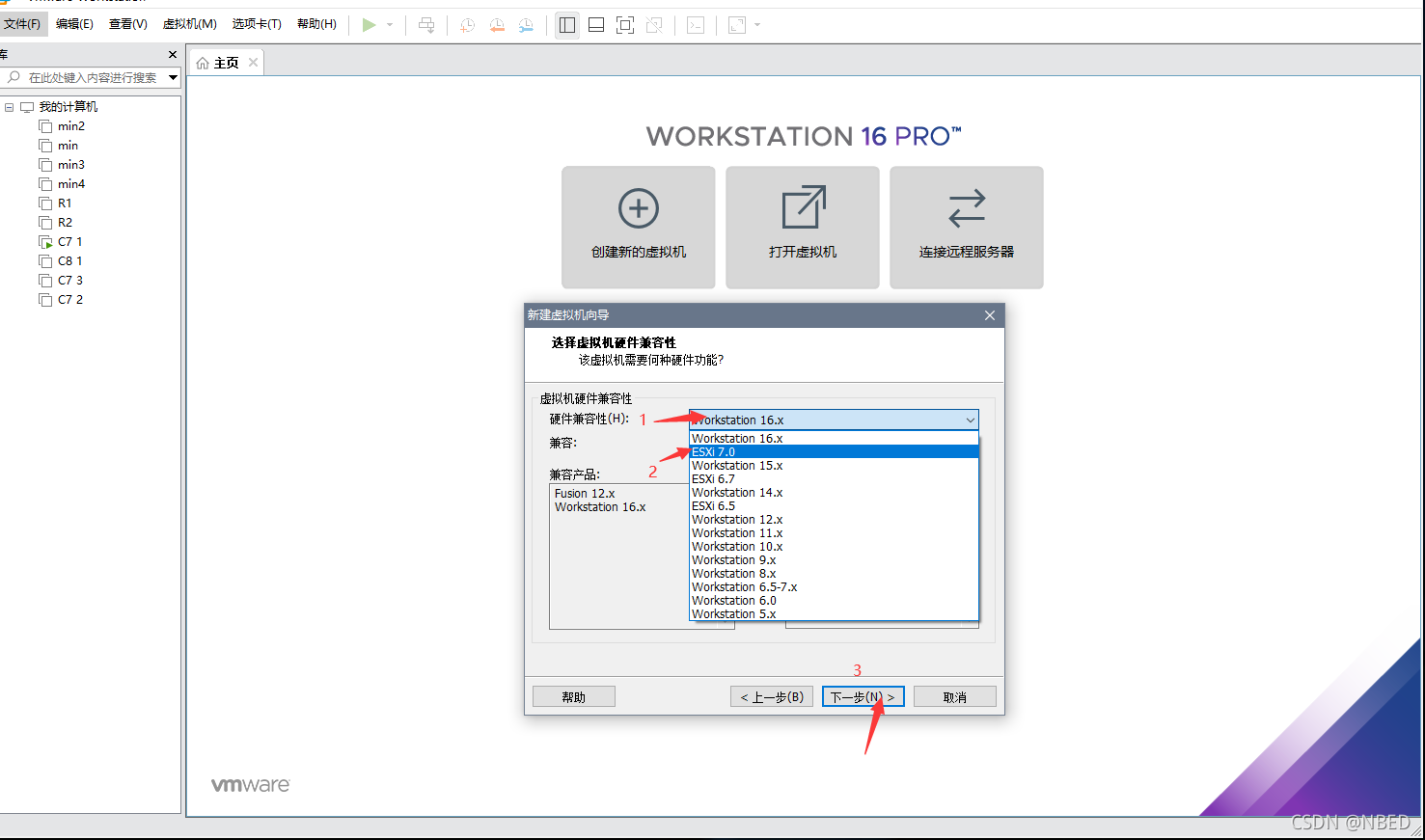This screenshot has height=840, width=1425.
Task: Click the revert to snapshot icon
Action: (x=497, y=25)
